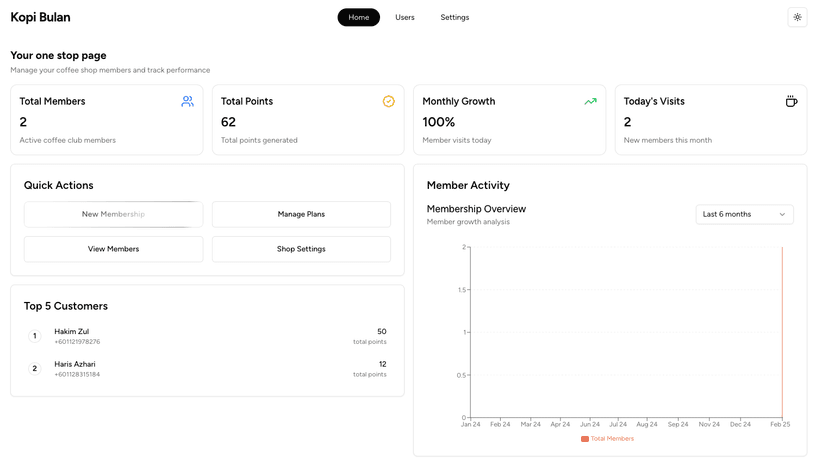Click the Feb 25 bar in chart
The height and width of the screenshot is (474, 828).
(x=782, y=332)
